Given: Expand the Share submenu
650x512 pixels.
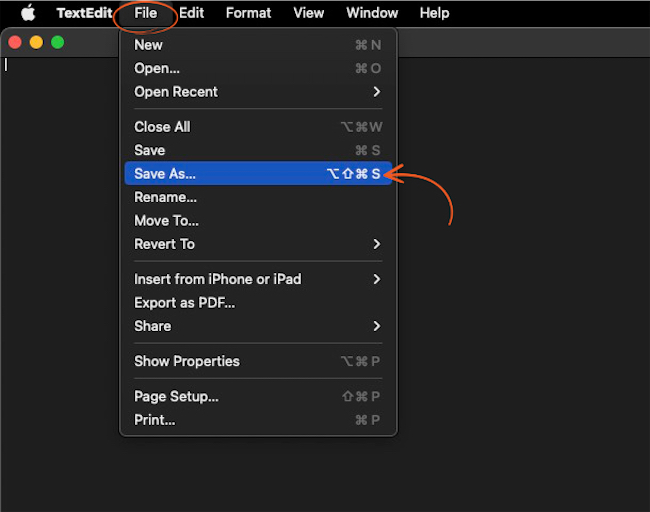Looking at the screenshot, I should (x=258, y=326).
